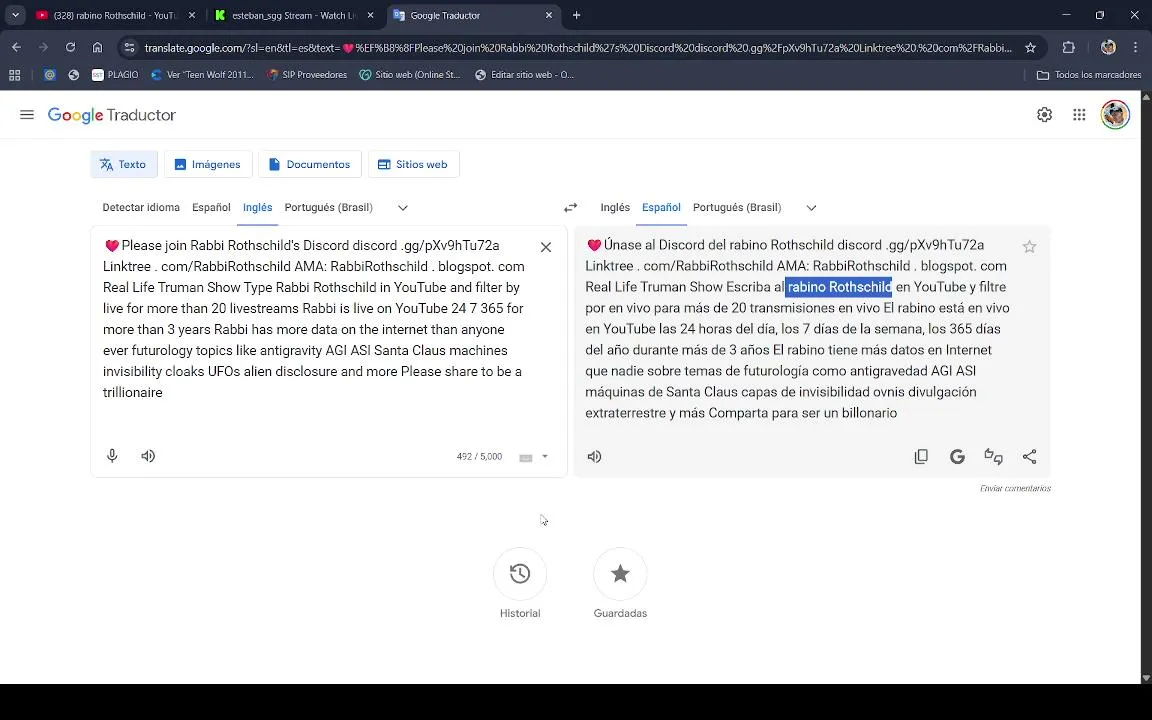1152x720 pixels.
Task: Listen to the source English text
Action: [x=148, y=456]
